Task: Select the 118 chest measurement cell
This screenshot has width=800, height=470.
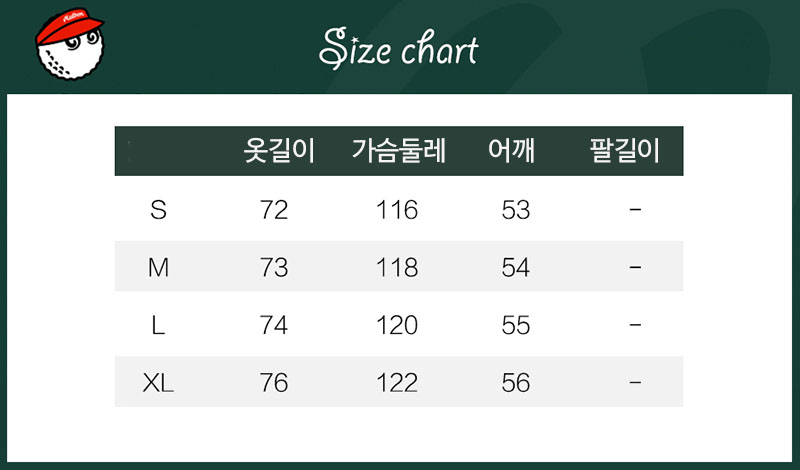Action: click(397, 268)
